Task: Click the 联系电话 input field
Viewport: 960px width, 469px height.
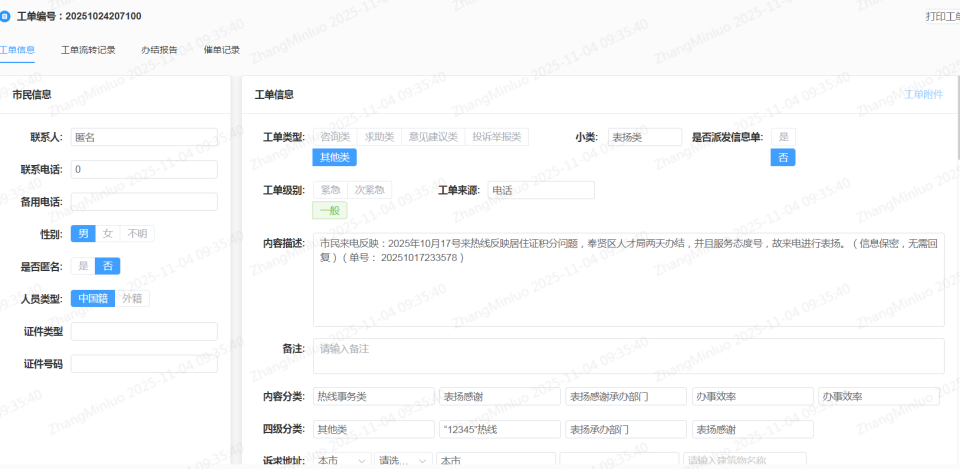Action: point(144,170)
